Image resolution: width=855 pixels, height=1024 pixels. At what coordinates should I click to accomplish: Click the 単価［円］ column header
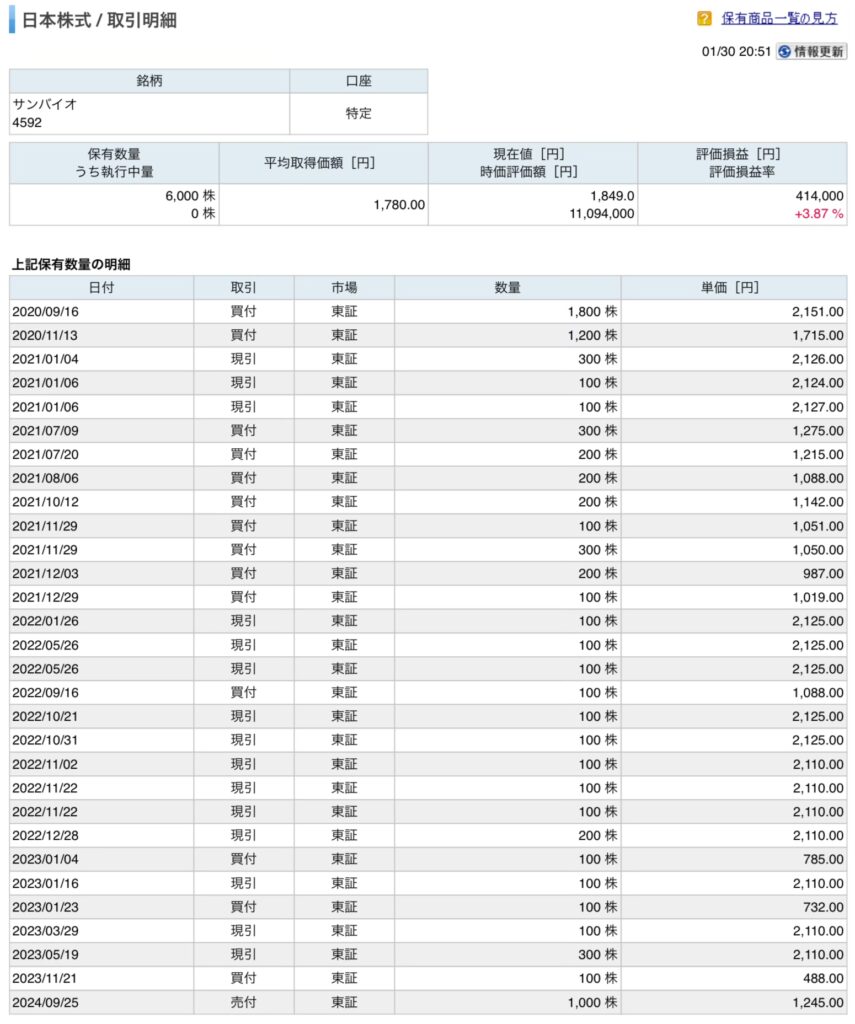[x=733, y=288]
